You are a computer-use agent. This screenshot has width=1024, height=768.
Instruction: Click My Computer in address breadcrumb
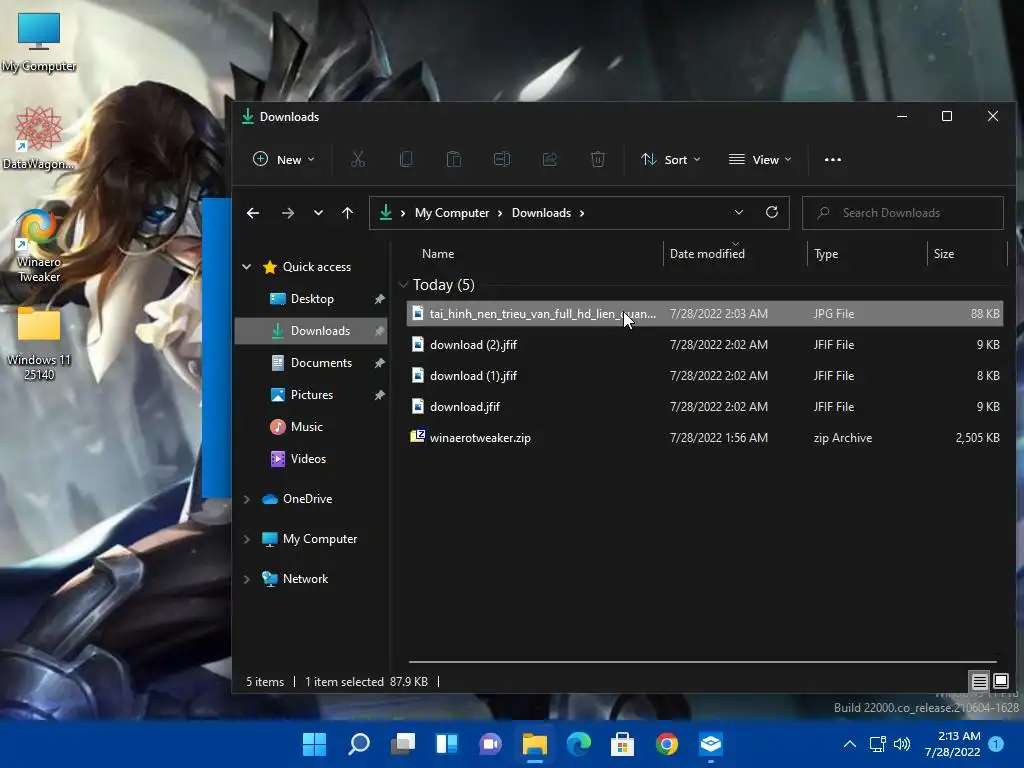[452, 213]
